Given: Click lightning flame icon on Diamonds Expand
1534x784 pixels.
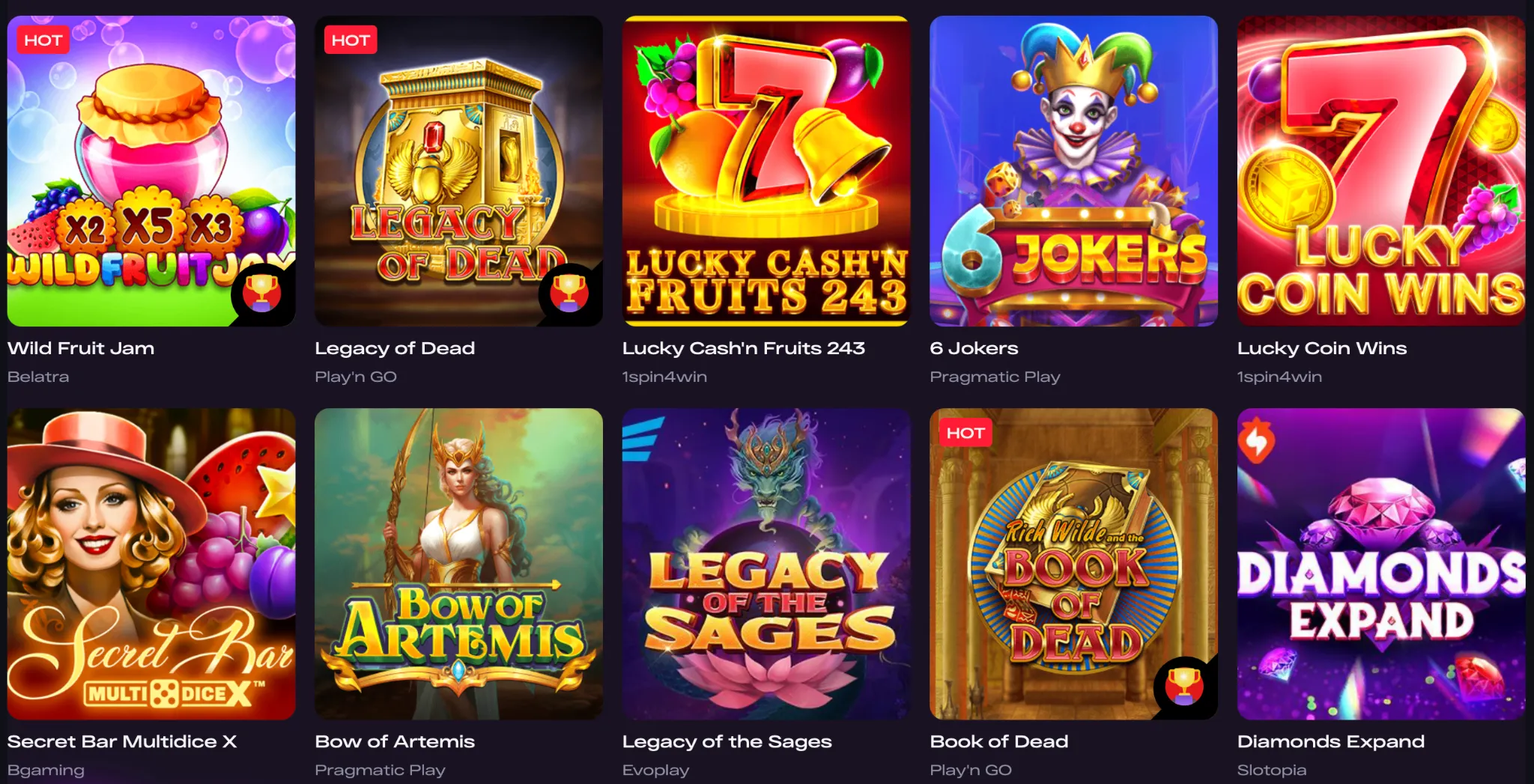Looking at the screenshot, I should (x=1257, y=440).
